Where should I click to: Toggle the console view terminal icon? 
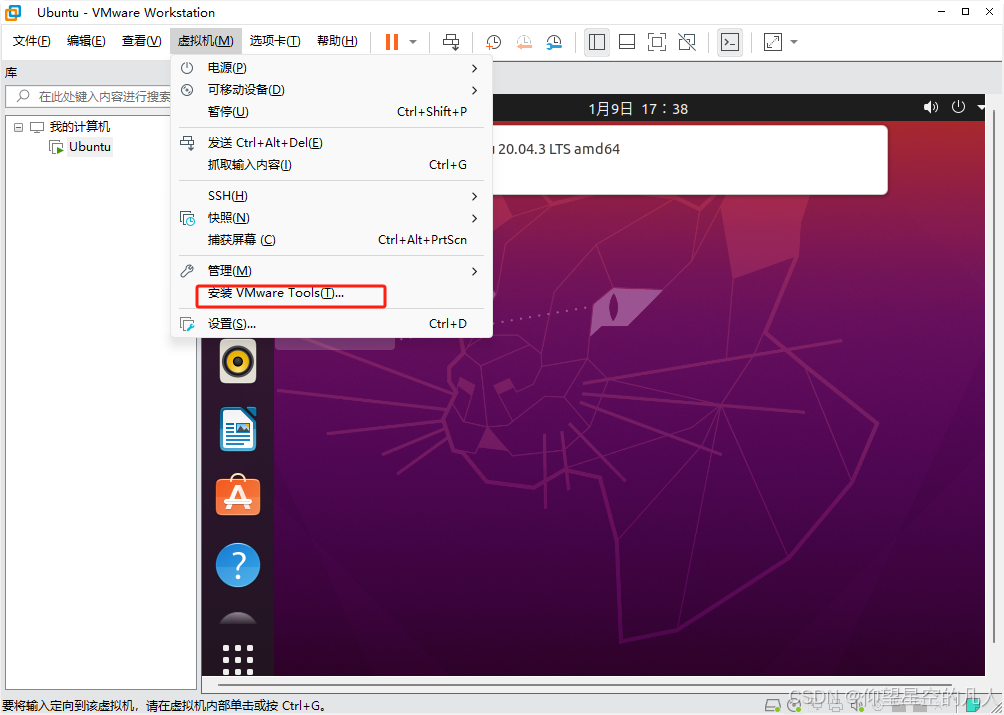[730, 42]
